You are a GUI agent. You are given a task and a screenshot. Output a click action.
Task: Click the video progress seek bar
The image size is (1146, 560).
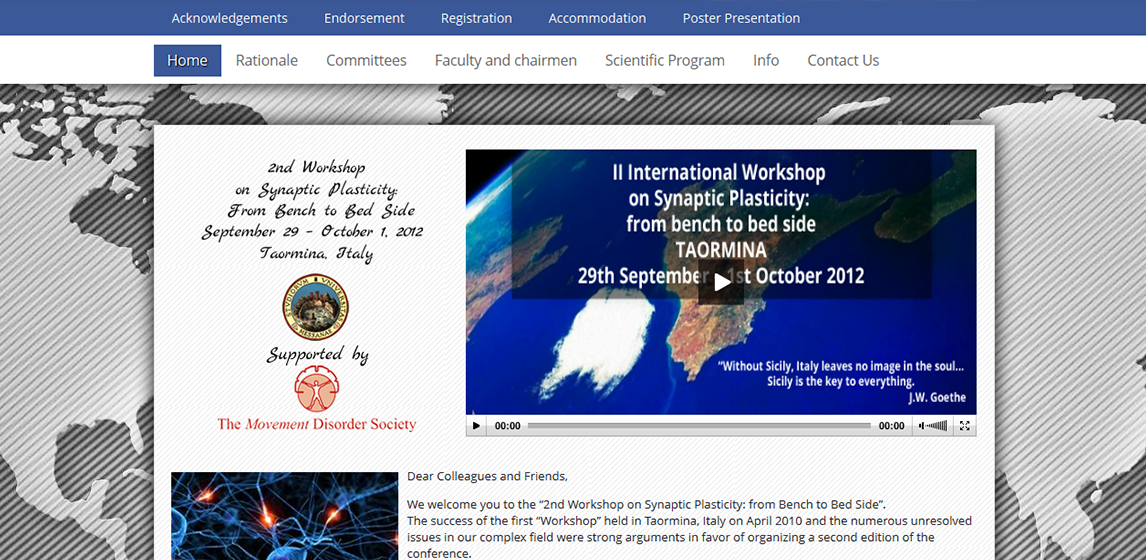698,426
